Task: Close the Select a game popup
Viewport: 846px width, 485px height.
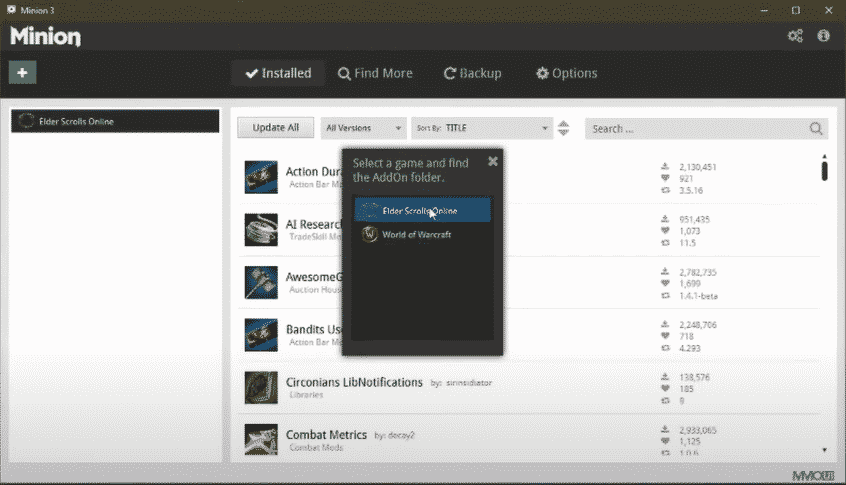Action: point(492,161)
